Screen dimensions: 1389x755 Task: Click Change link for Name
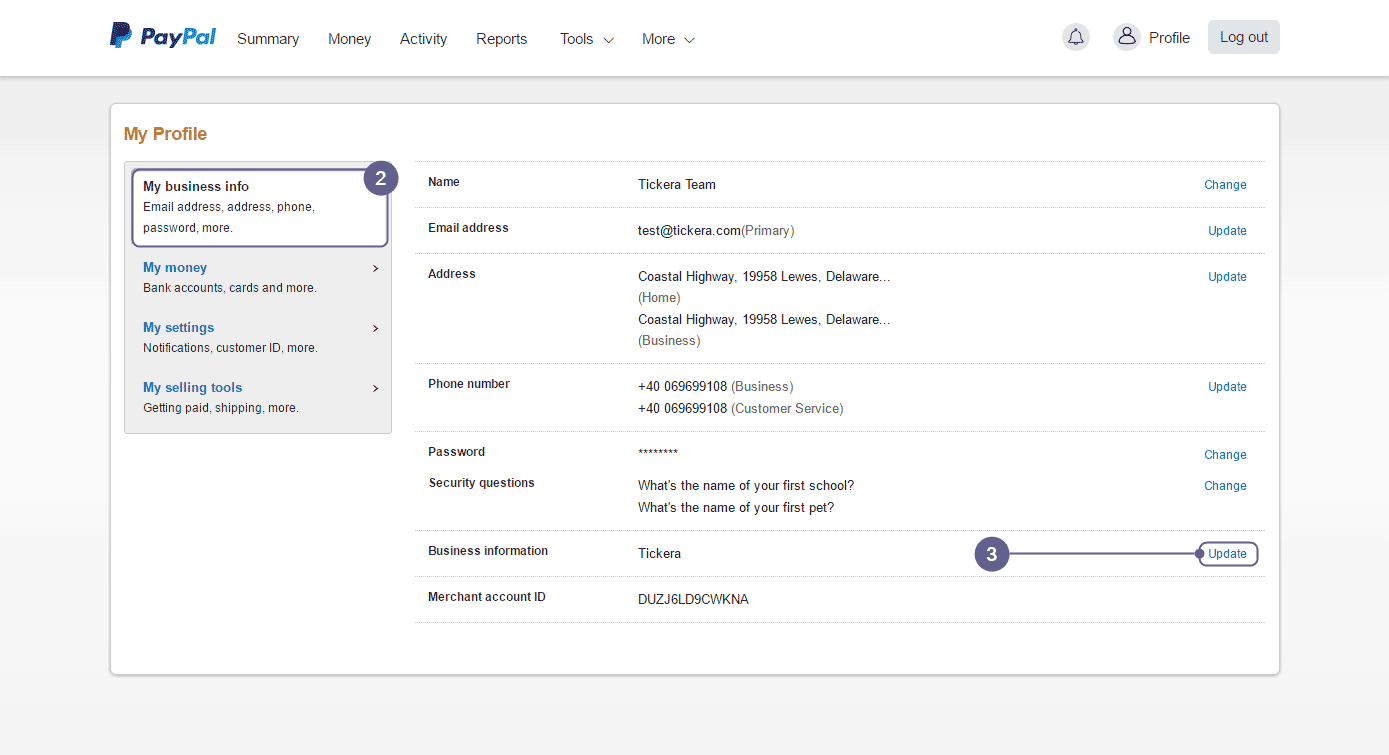(1225, 185)
